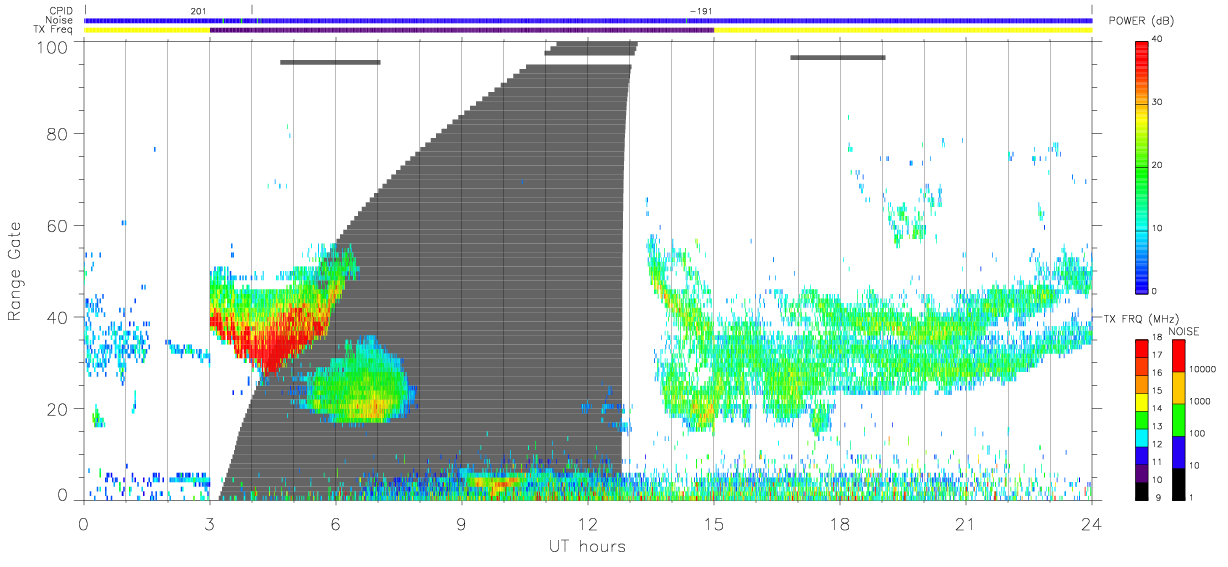Click the NOISE legend title
Screen dimensions: 1228x567
tap(1186, 330)
